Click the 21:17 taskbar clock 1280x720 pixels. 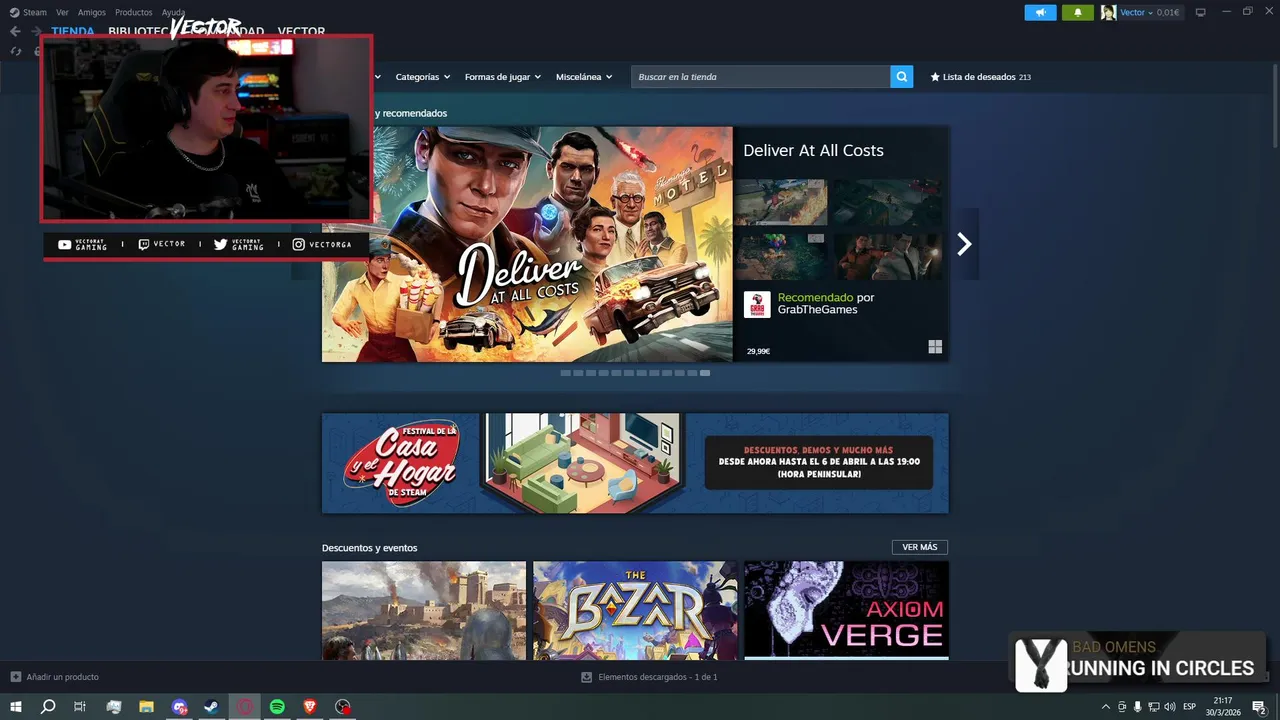[1222, 700]
